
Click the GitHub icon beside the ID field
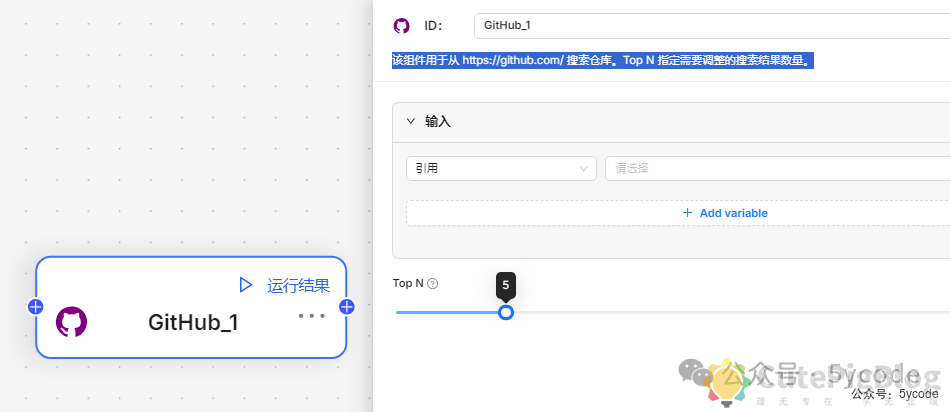[x=401, y=26]
